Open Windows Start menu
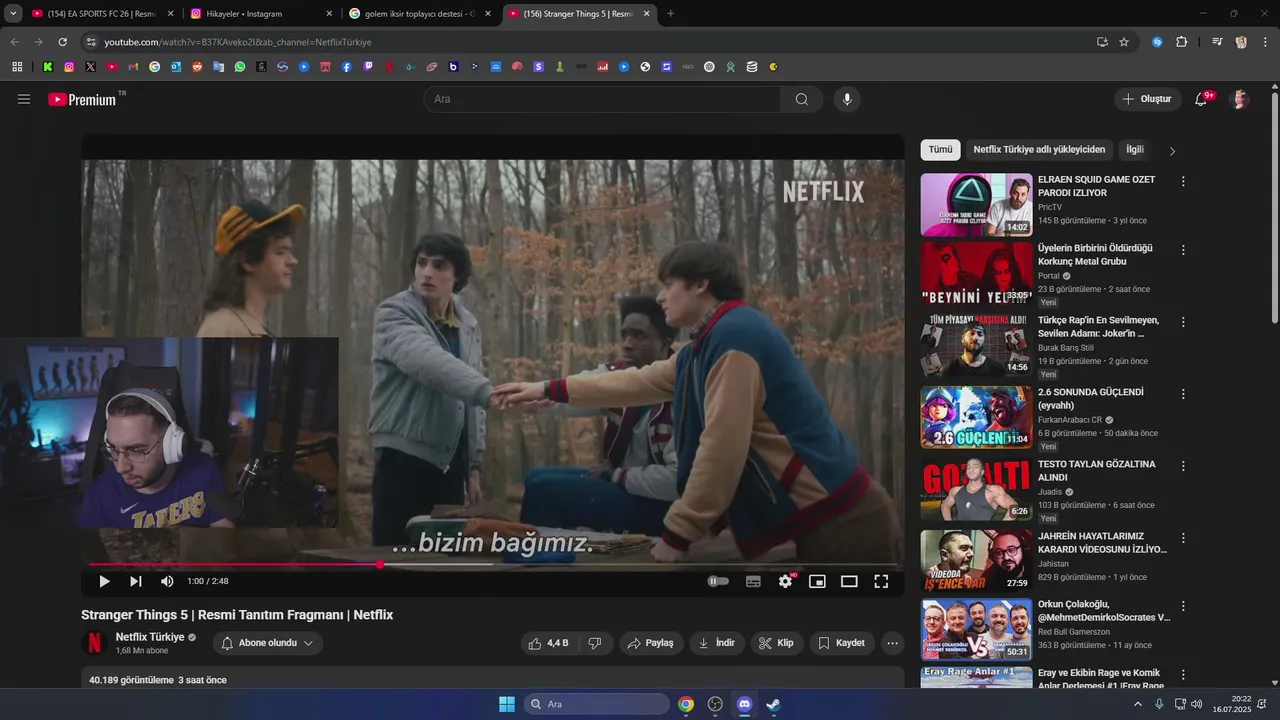Viewport: 1280px width, 720px height. pyautogui.click(x=507, y=704)
